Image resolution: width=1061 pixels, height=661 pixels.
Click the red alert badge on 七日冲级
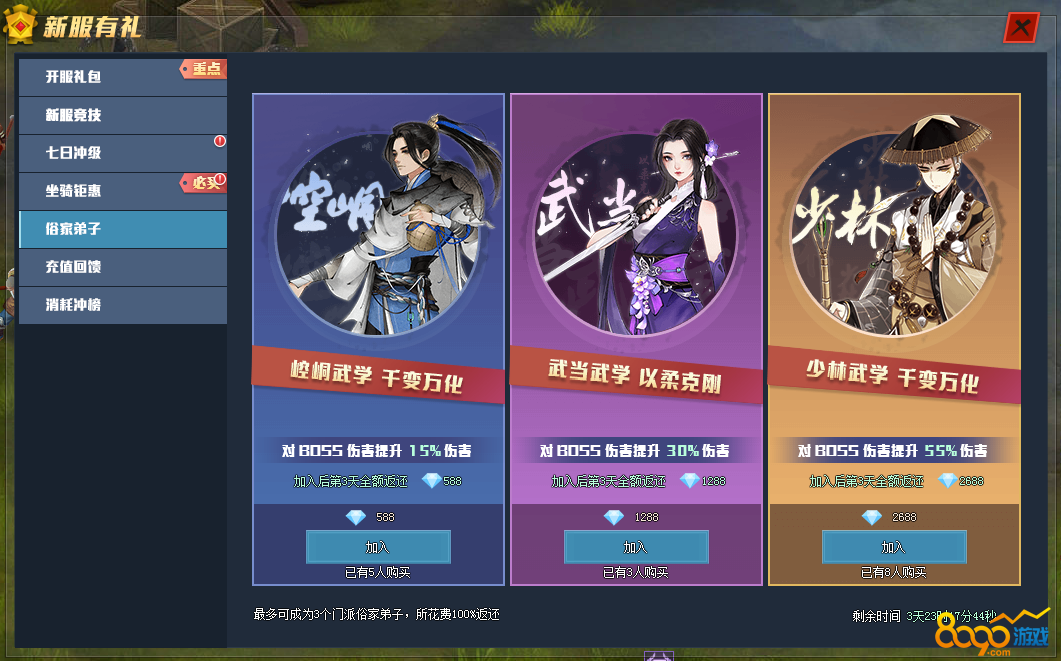click(x=220, y=141)
